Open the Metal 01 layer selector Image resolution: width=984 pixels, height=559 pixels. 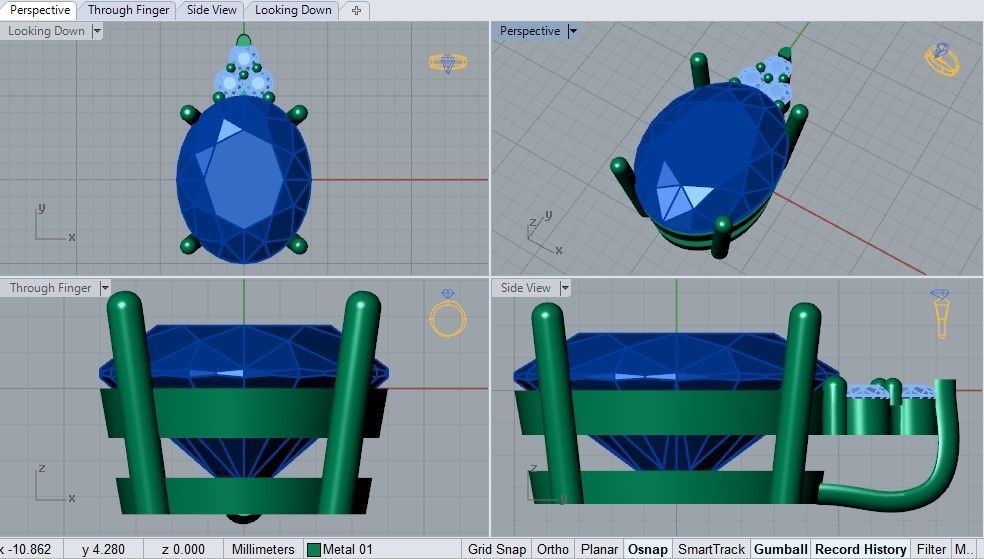[x=382, y=550]
